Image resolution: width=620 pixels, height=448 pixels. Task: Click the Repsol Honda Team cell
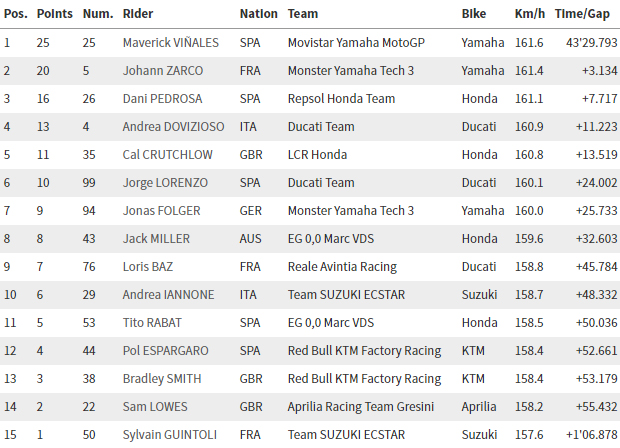341,99
